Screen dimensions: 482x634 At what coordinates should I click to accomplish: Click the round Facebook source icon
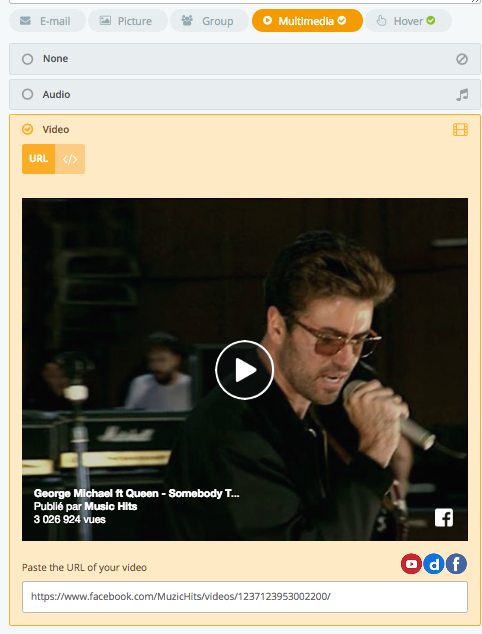click(457, 564)
